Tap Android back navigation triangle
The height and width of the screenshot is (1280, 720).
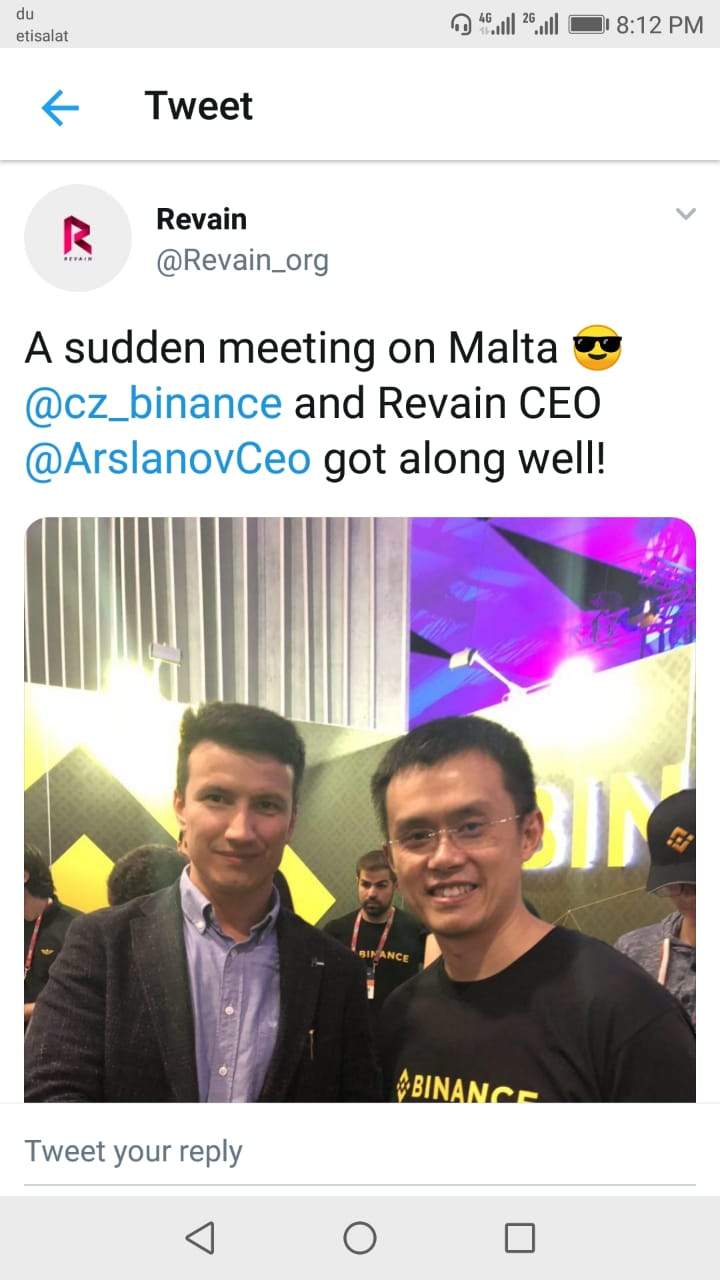point(200,1238)
